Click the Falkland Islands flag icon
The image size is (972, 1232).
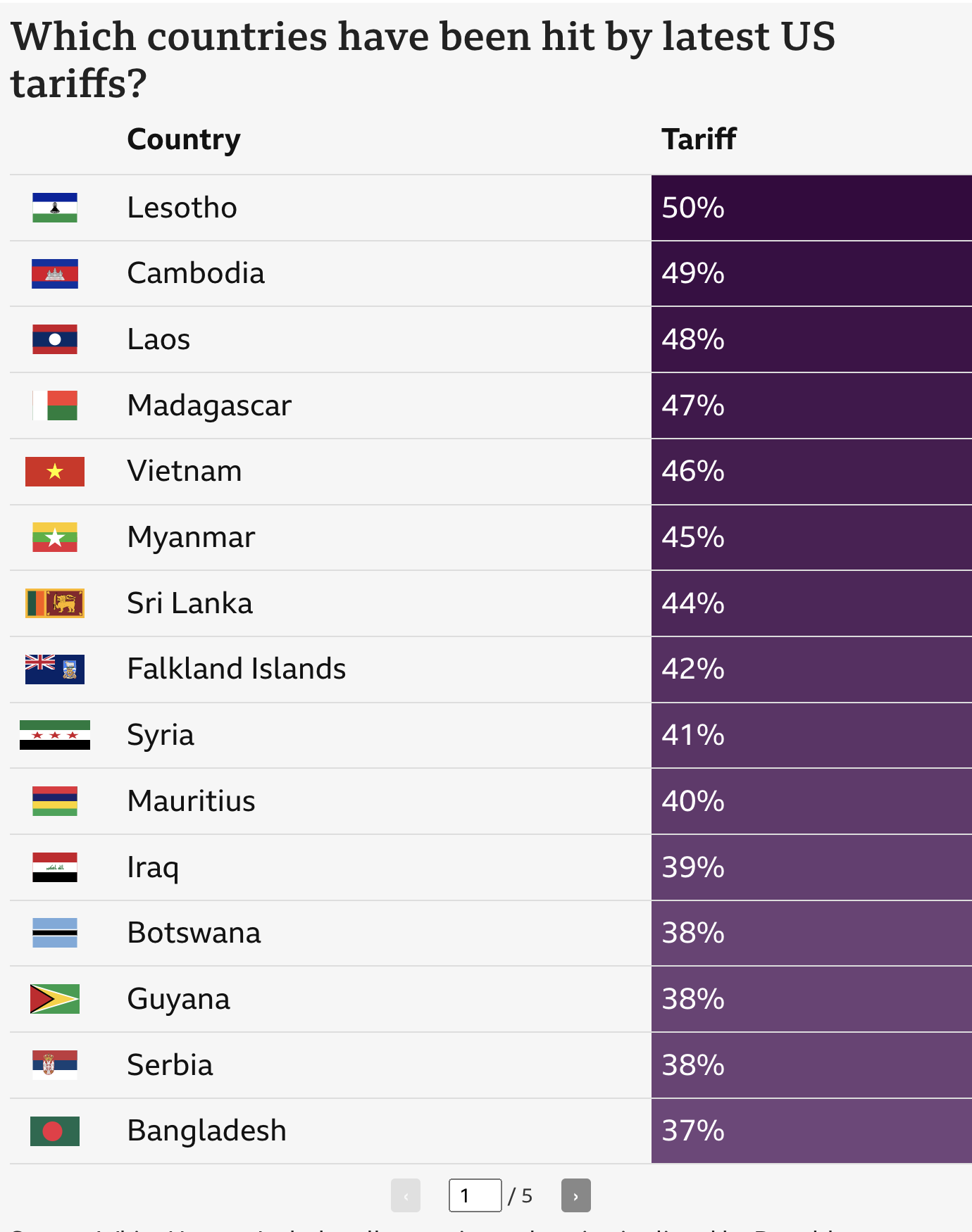[x=55, y=670]
